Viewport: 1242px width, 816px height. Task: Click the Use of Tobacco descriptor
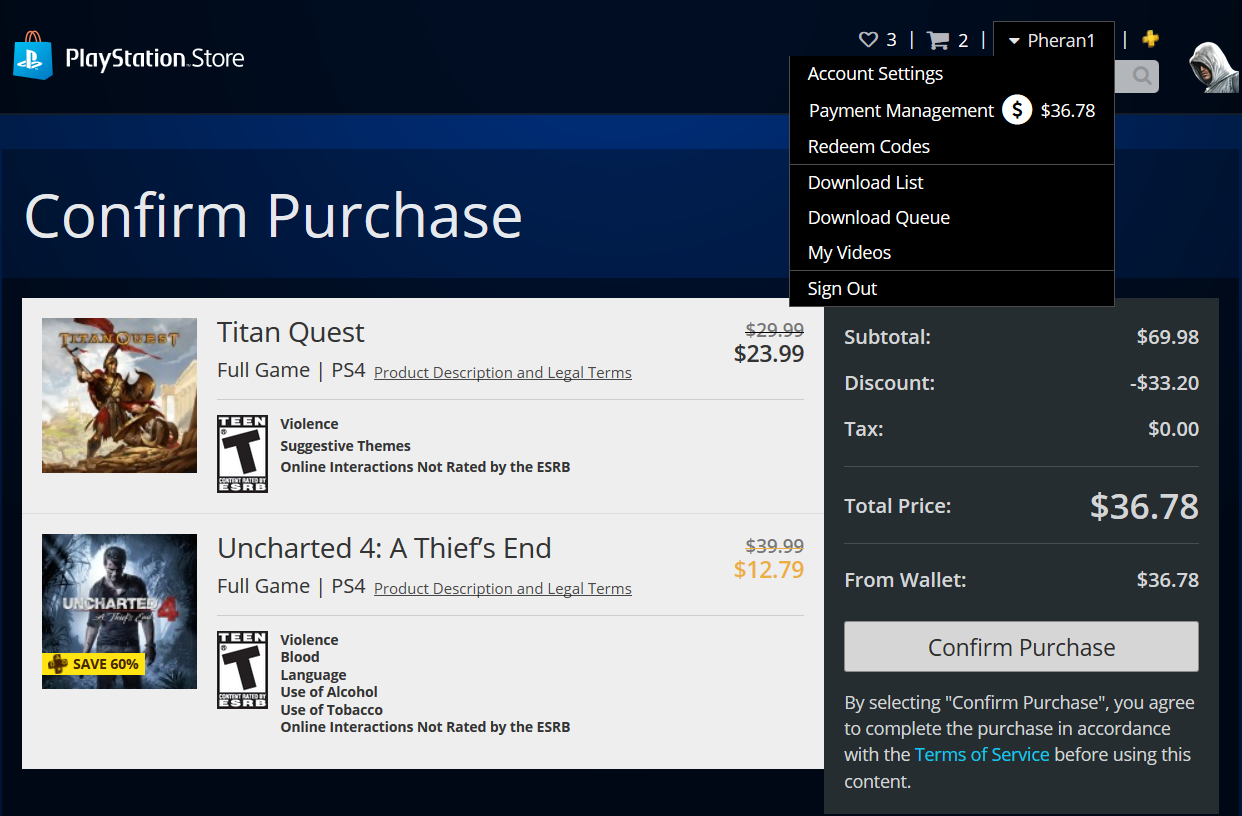(x=331, y=710)
